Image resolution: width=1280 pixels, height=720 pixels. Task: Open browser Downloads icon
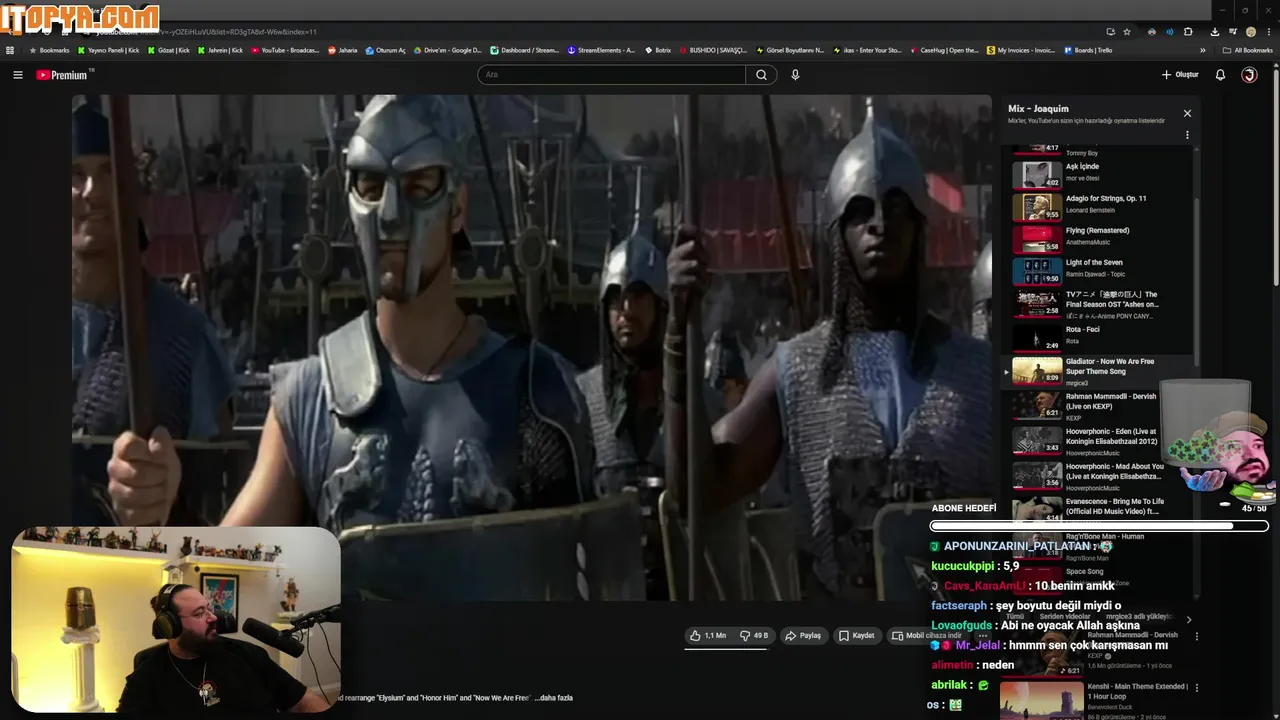1214,32
